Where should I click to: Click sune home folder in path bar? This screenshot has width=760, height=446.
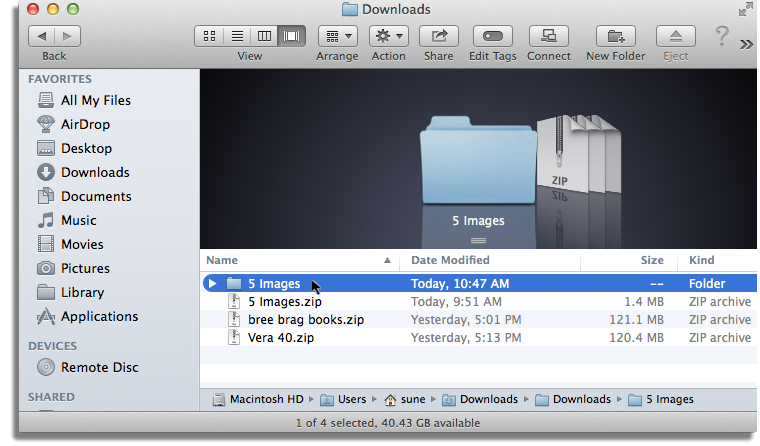click(x=405, y=399)
